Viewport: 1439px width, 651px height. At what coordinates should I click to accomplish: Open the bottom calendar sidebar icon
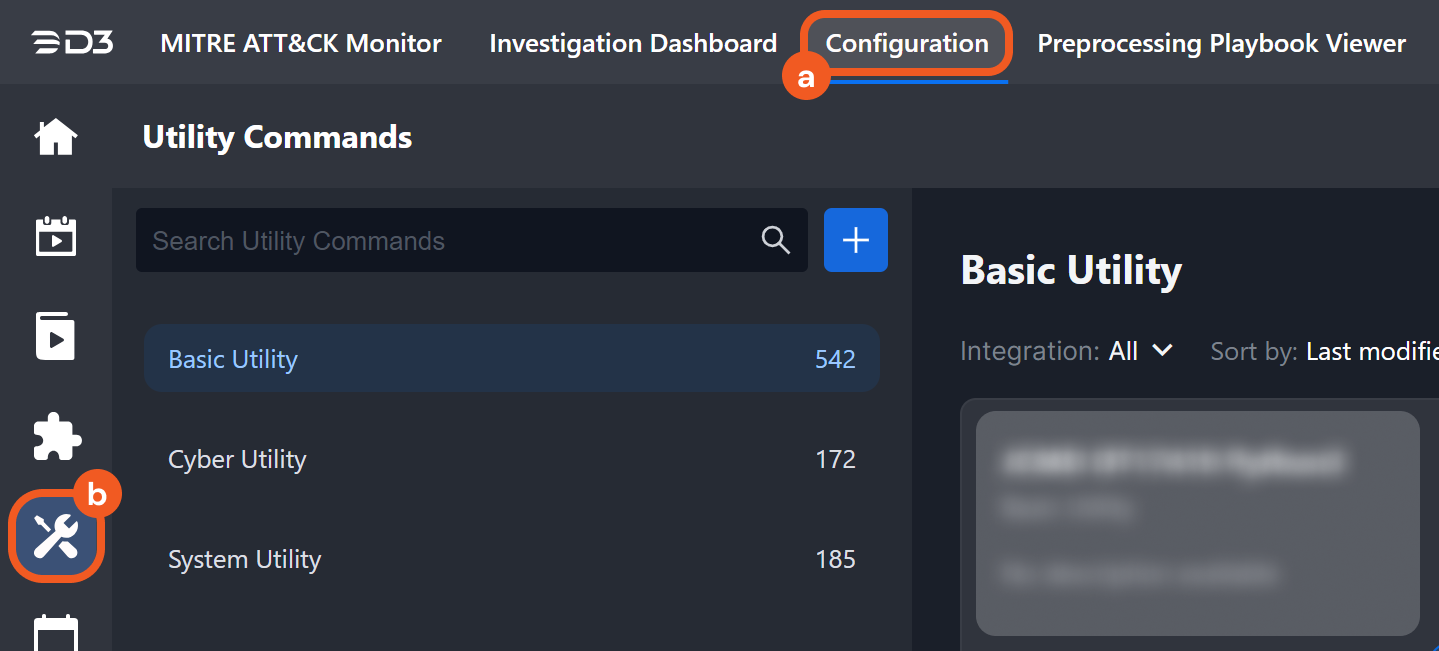pyautogui.click(x=56, y=633)
